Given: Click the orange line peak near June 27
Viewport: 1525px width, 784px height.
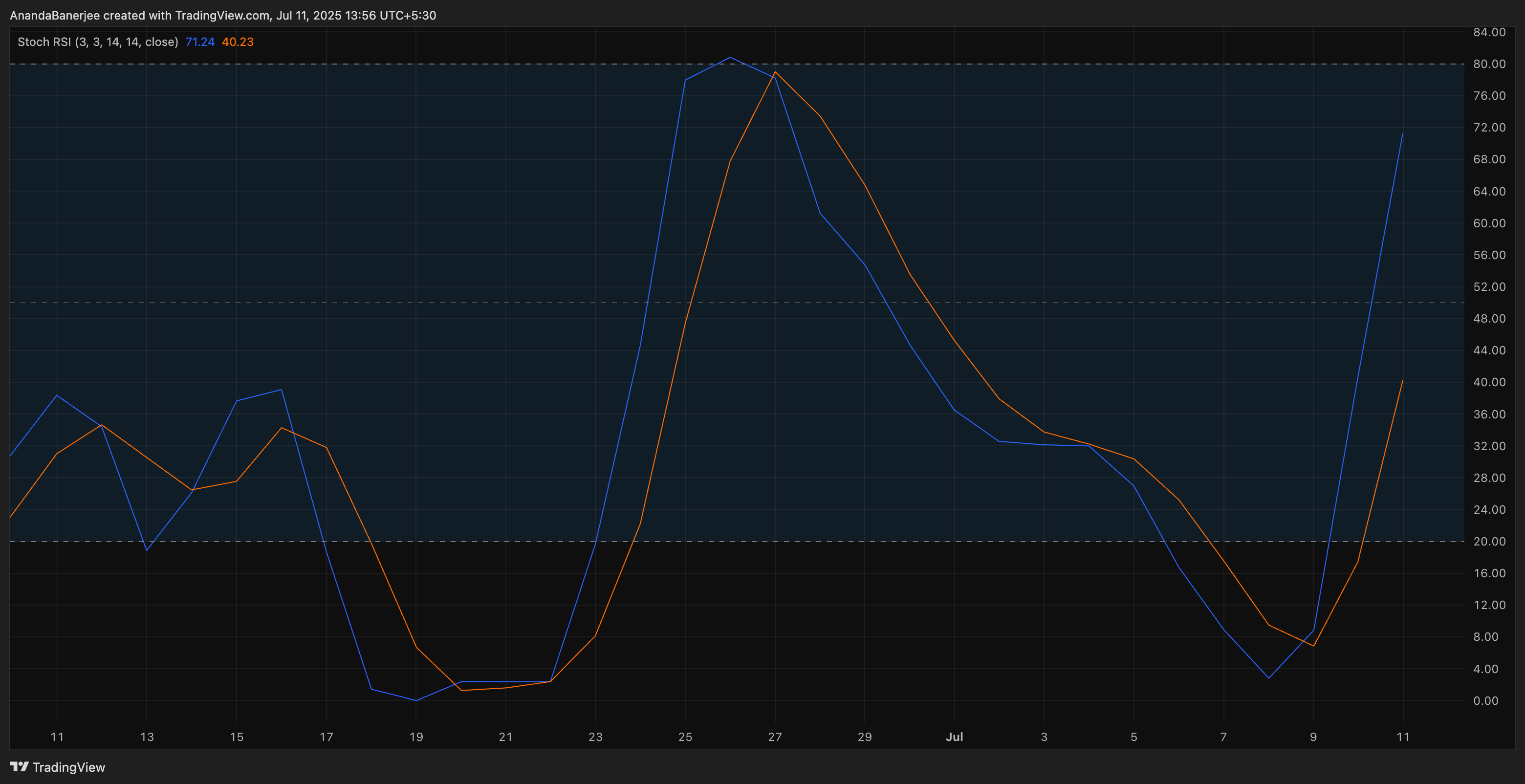Looking at the screenshot, I should pos(775,72).
